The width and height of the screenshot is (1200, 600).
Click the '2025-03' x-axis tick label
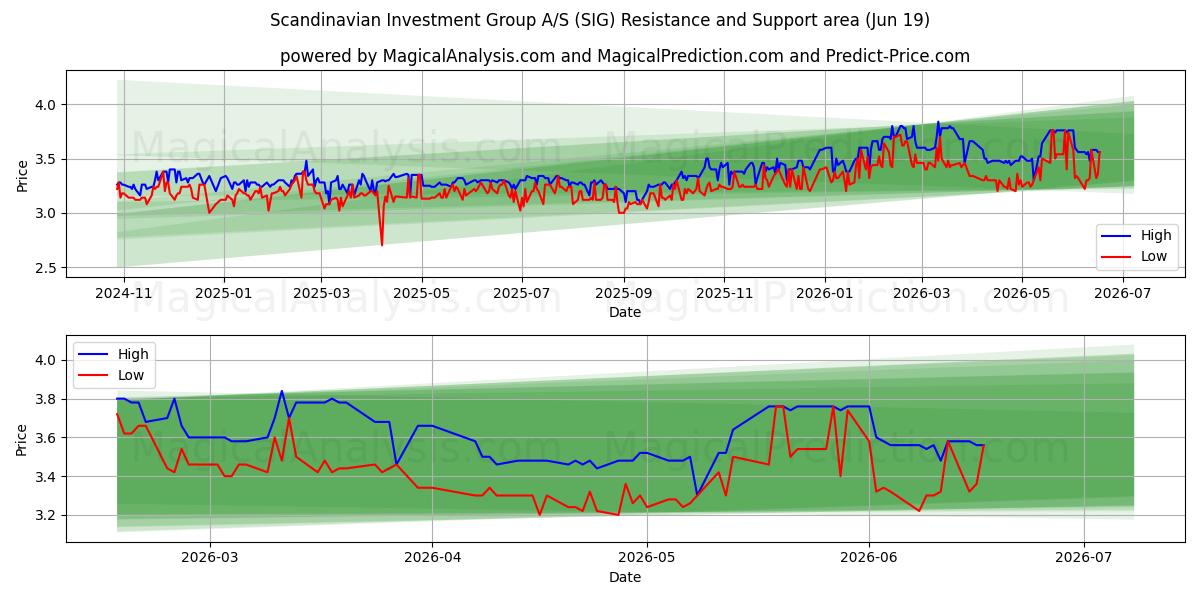pos(321,293)
